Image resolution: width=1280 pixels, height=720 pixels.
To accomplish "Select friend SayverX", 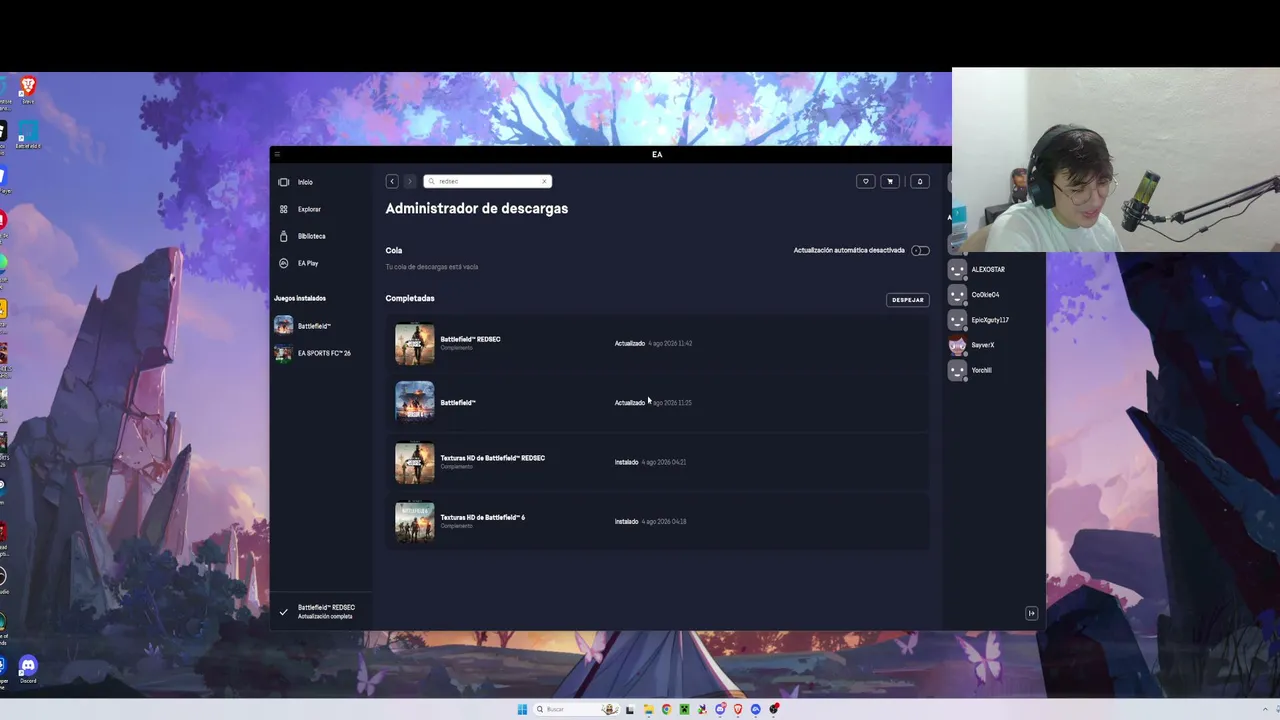I will point(971,345).
